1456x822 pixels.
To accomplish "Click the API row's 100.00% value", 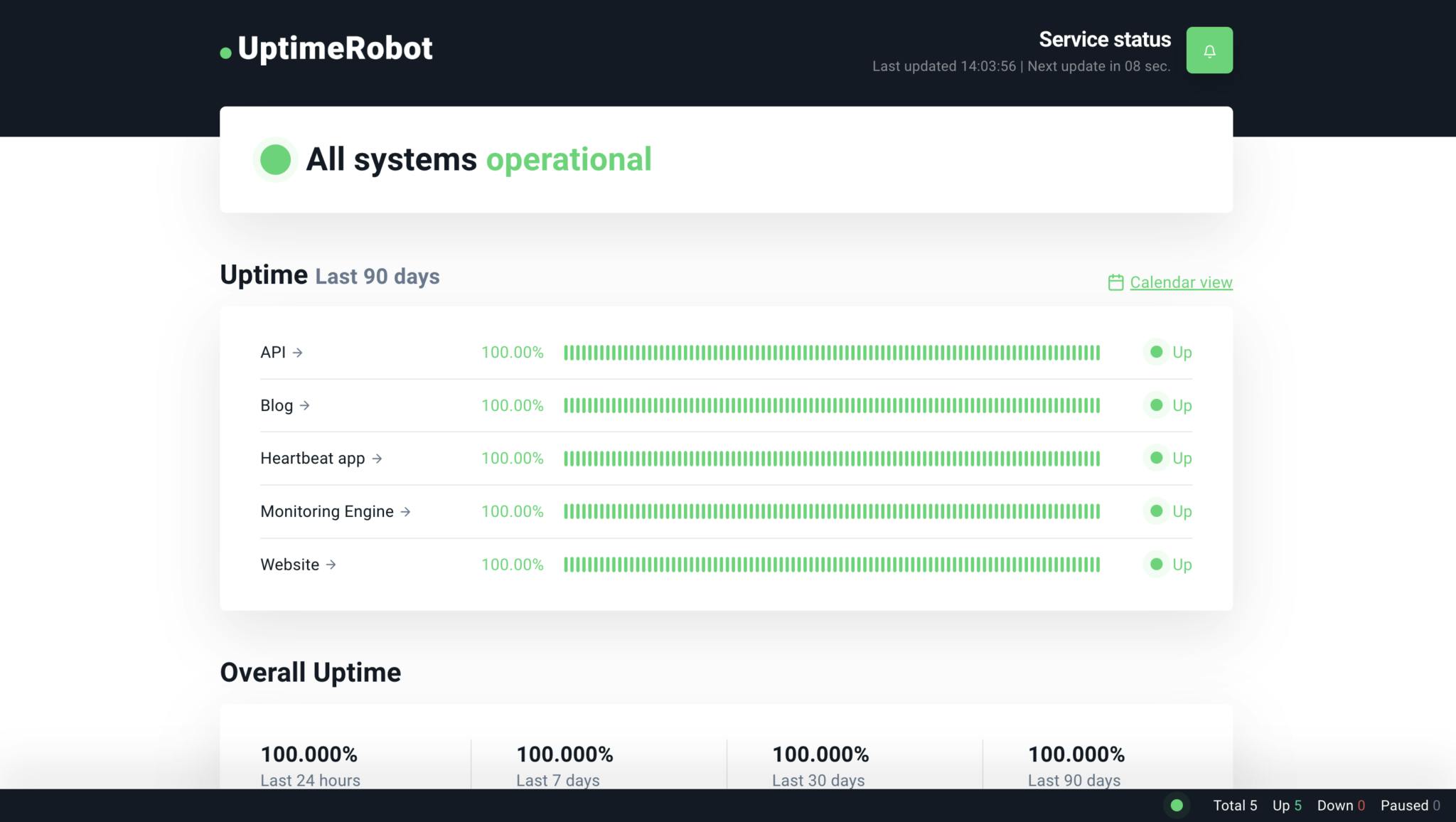I will tap(513, 352).
